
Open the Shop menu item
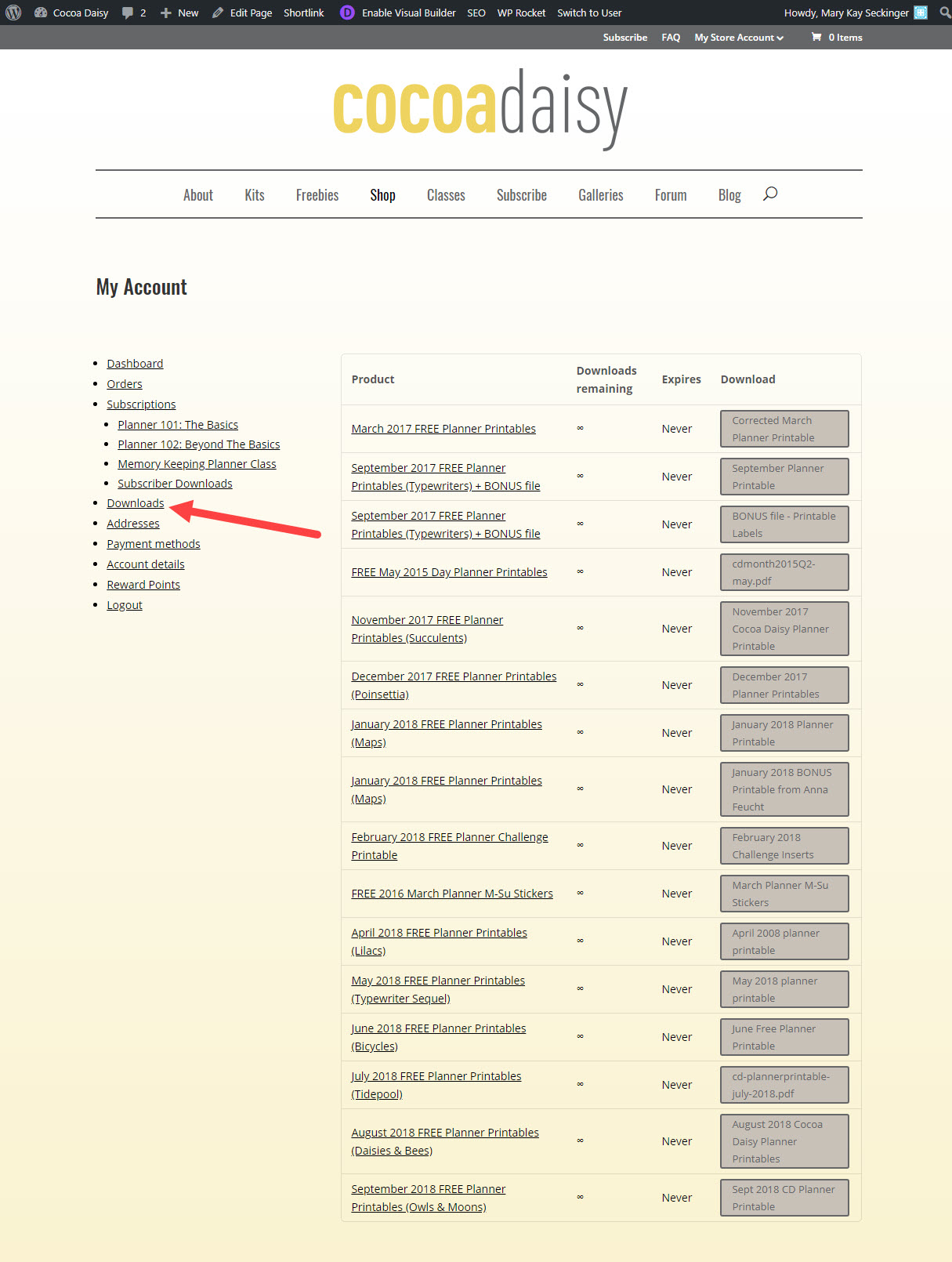pyautogui.click(x=382, y=195)
